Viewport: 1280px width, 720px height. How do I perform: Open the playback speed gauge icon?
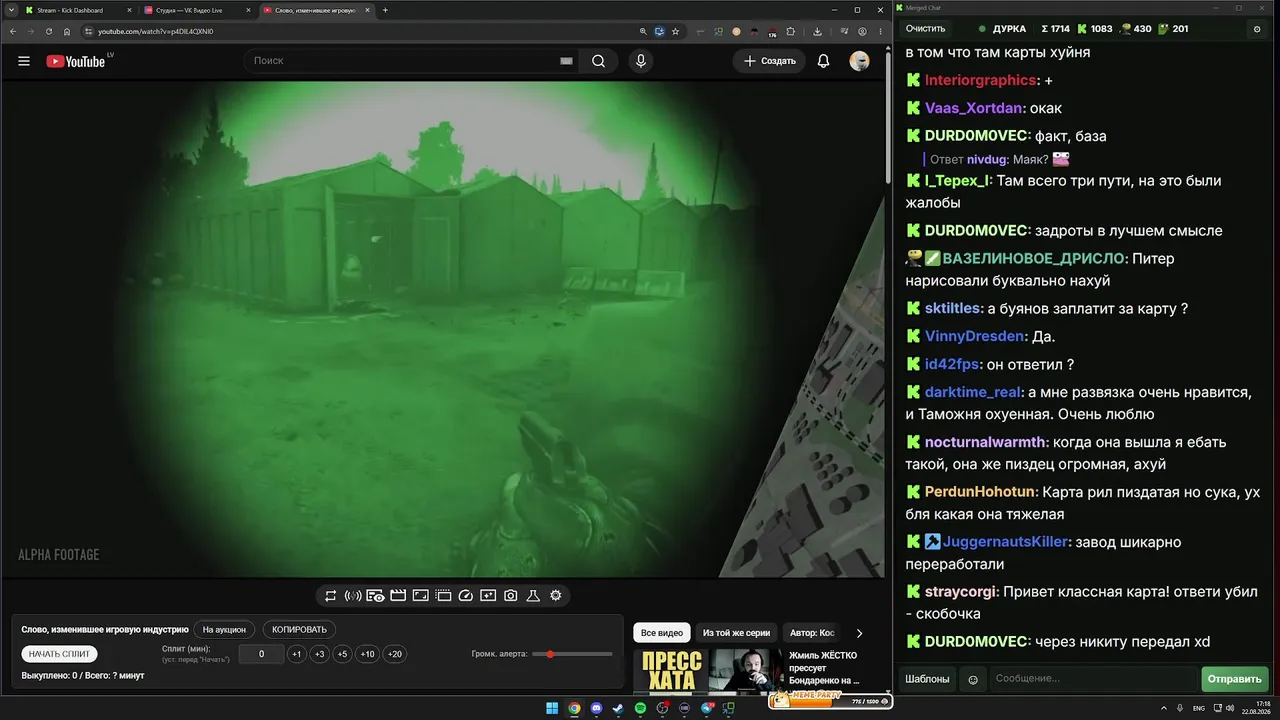(x=465, y=596)
